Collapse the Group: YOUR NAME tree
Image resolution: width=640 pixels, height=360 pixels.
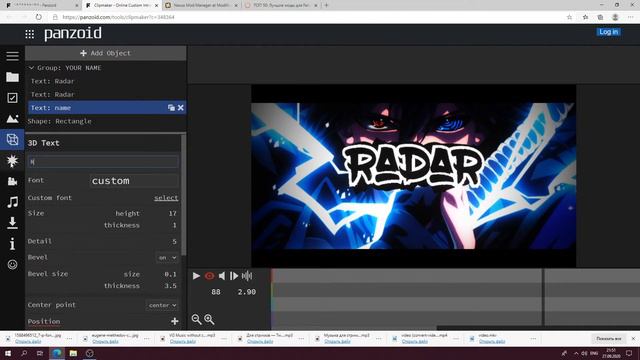coord(31,68)
